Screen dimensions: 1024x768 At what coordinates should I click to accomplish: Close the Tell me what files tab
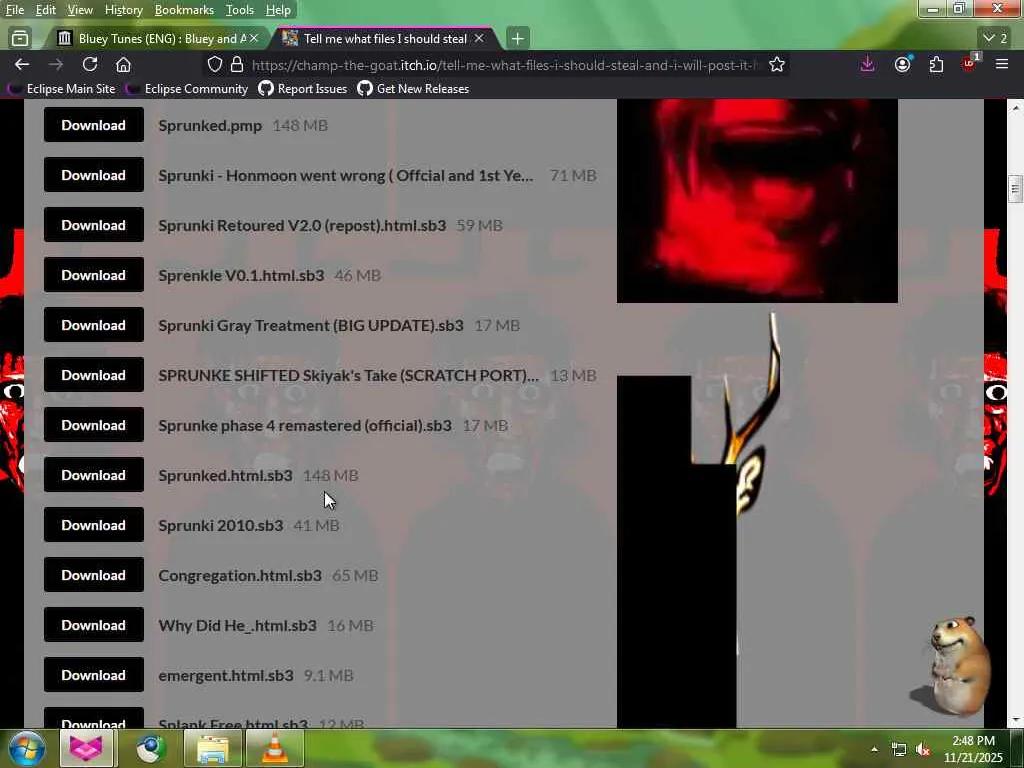point(479,39)
